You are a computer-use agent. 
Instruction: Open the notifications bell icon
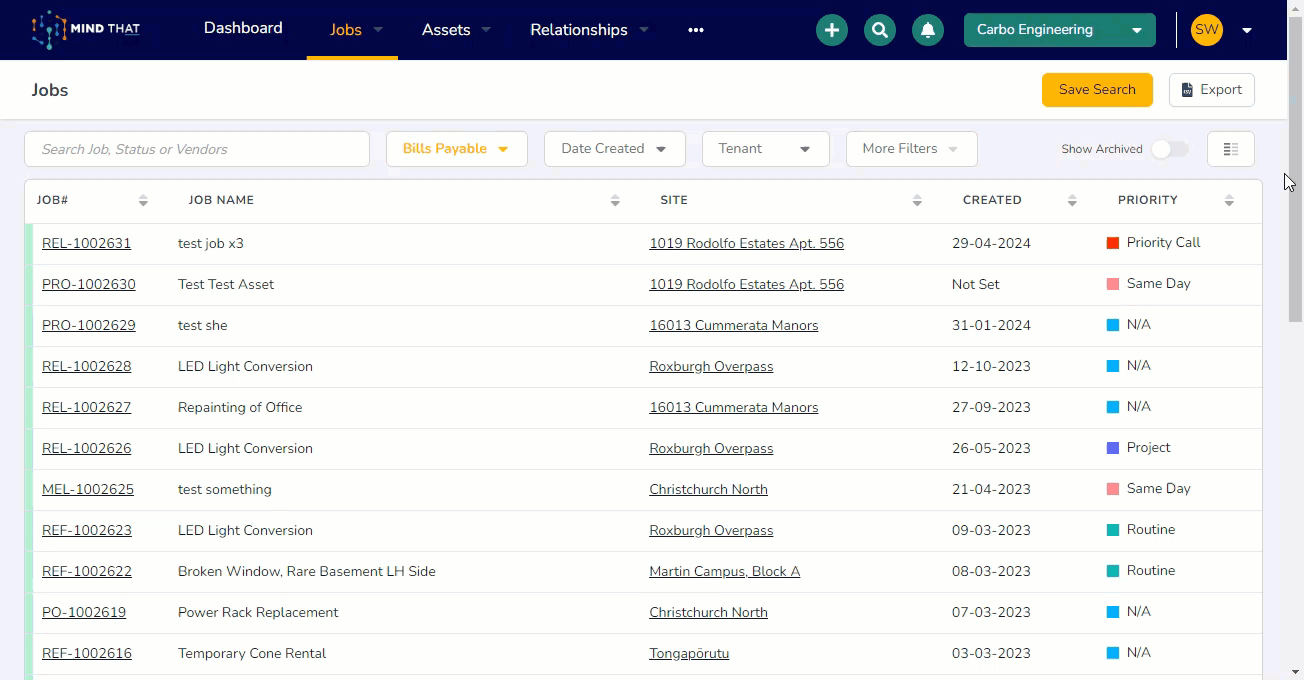(928, 30)
